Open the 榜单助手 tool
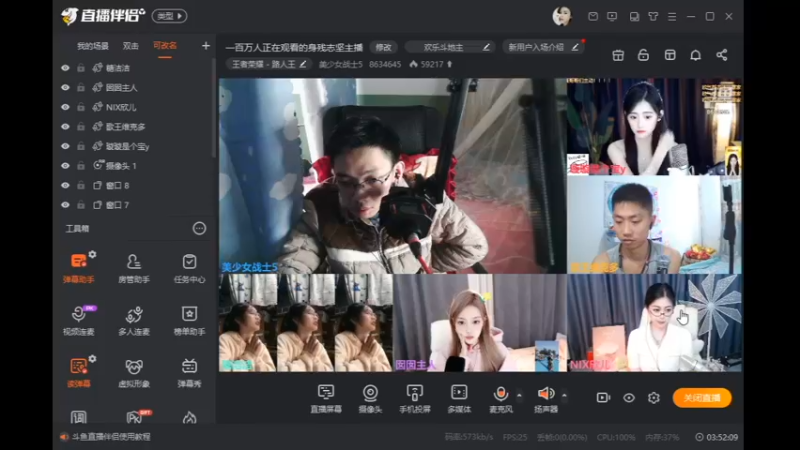 [x=189, y=320]
